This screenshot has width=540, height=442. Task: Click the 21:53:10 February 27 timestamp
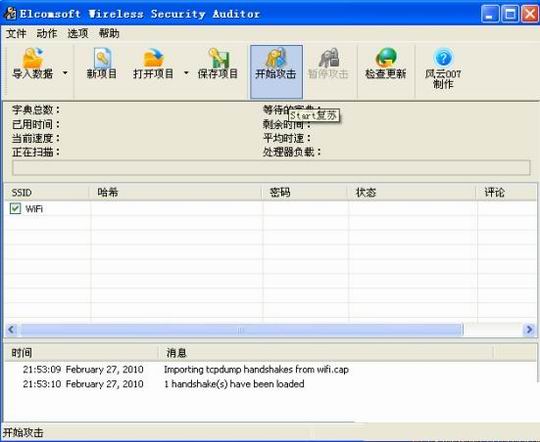coord(83,384)
